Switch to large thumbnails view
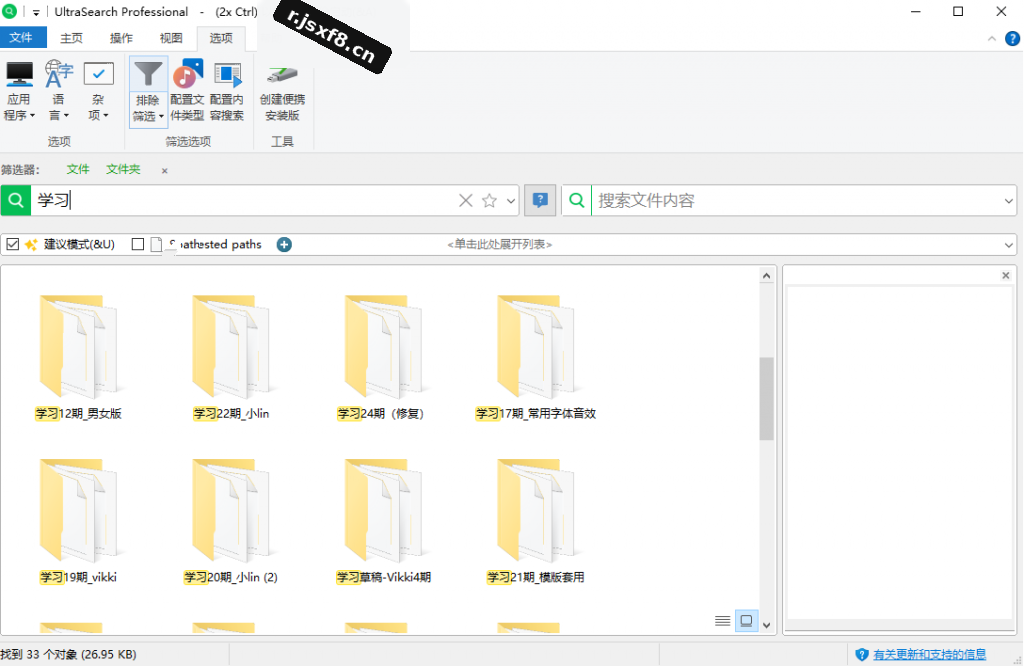This screenshot has height=666, width=1024. (x=746, y=620)
